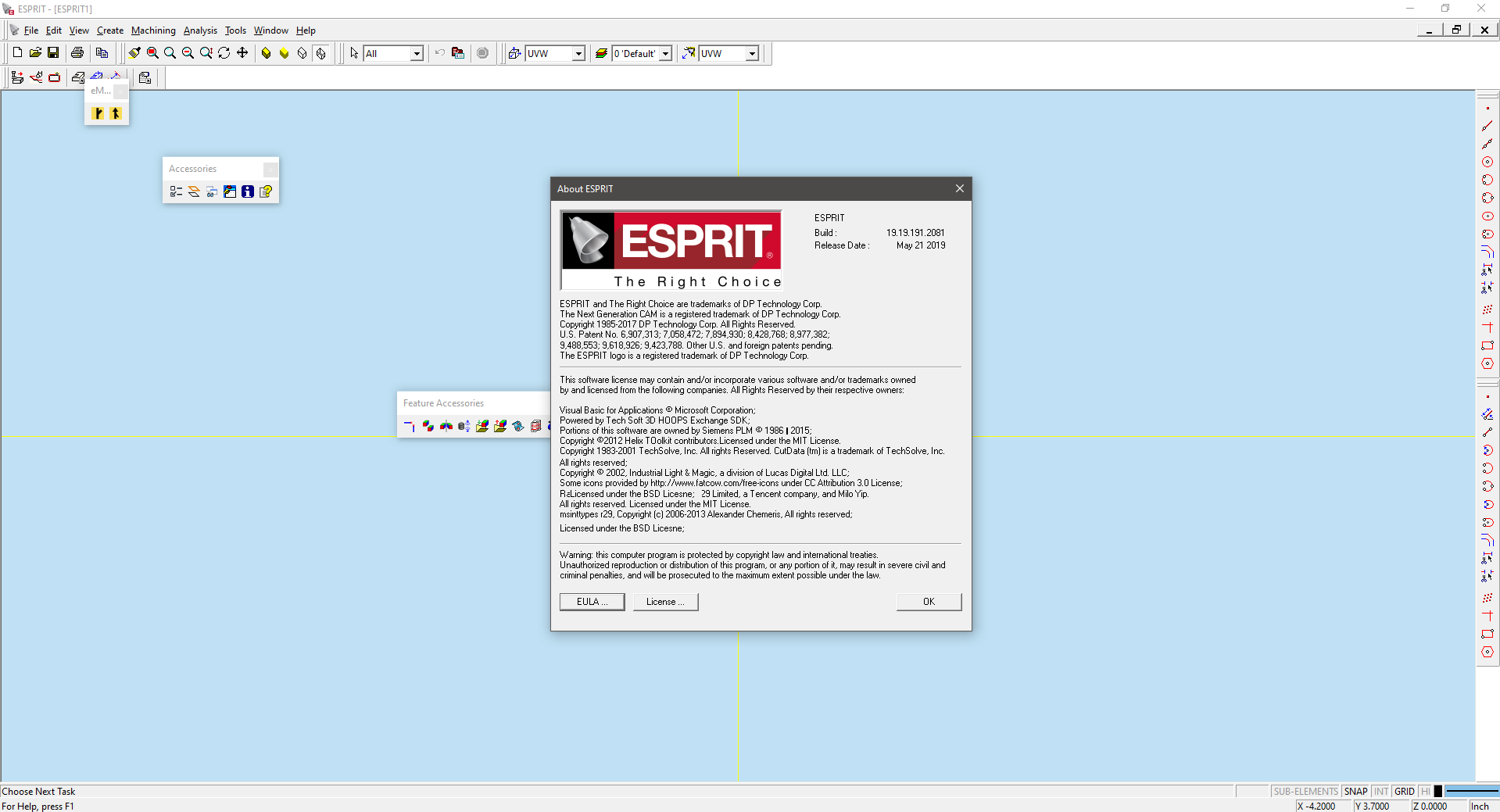Close the small eM floating toolbar

[120, 91]
